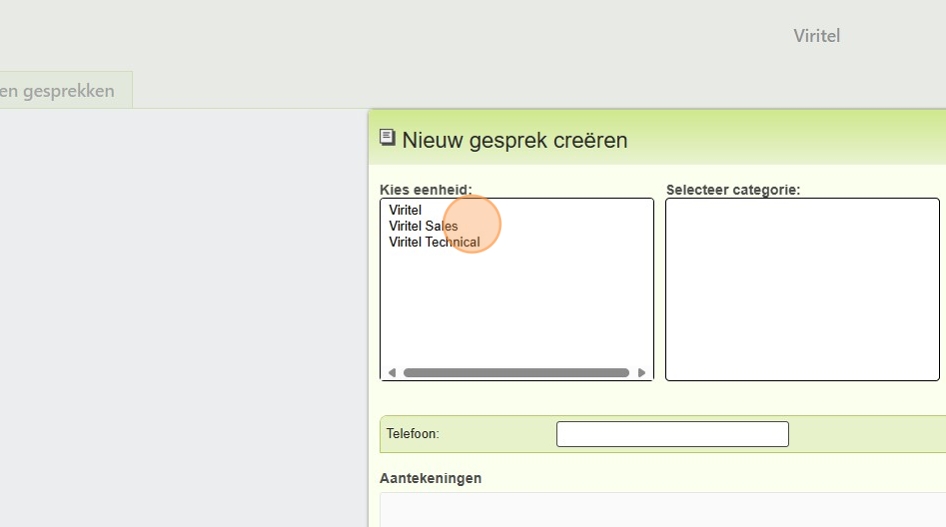
Task: Click the Telefoon input field
Action: [x=672, y=434]
